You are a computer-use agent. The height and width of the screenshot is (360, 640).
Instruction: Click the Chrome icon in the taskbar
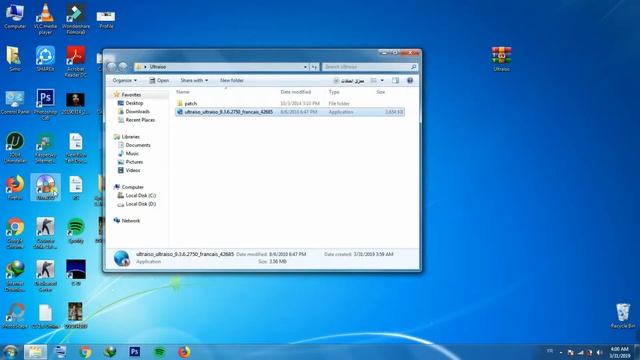(85, 352)
